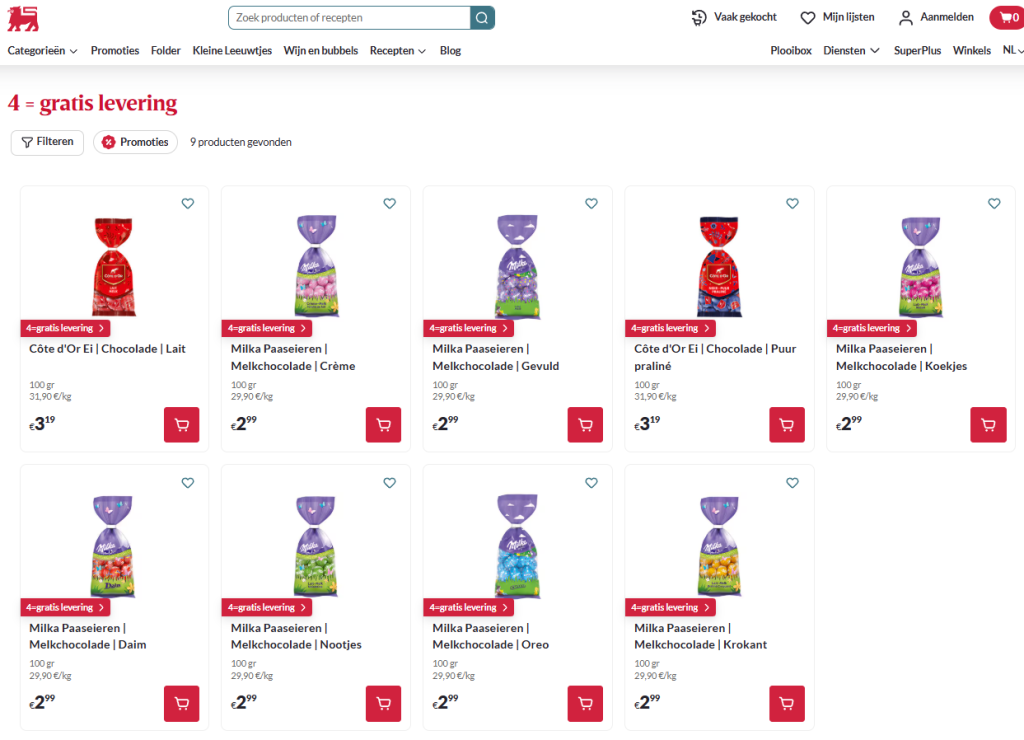Click 4=gratis levering badge on Côte d'Or Lait
The width and height of the screenshot is (1024, 740).
[x=65, y=328]
